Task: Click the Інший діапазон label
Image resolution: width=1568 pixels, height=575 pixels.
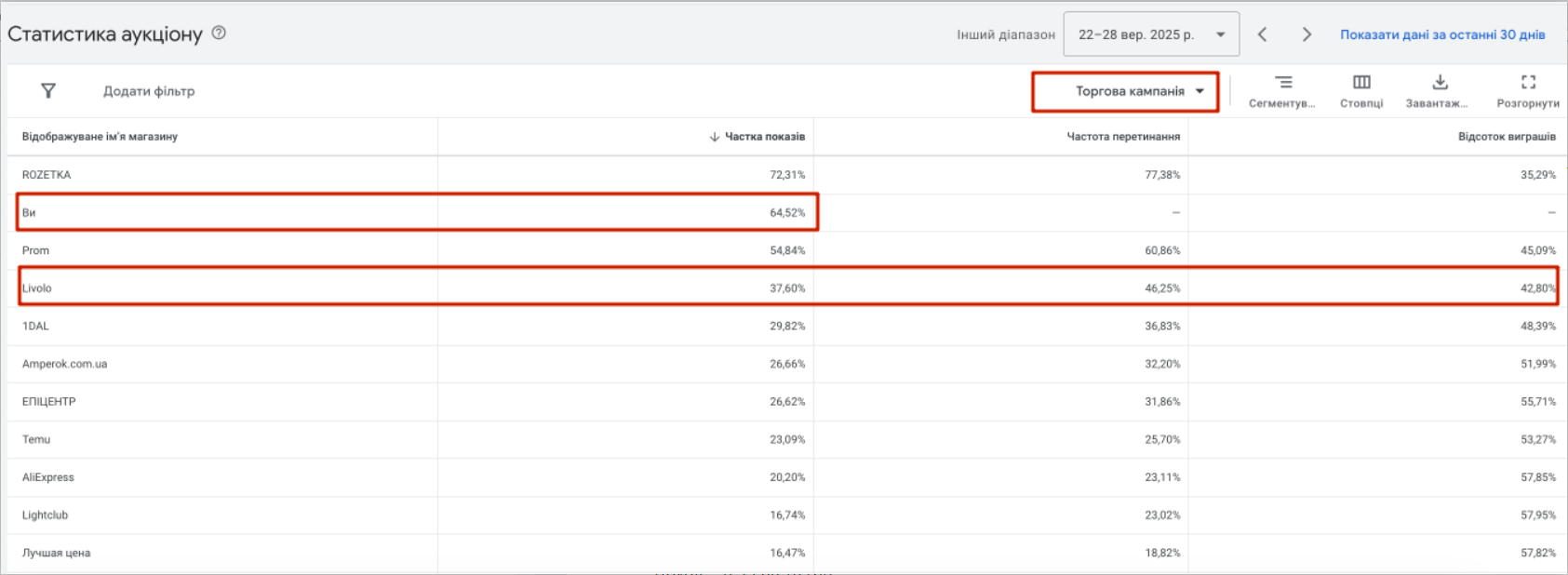Action: [x=1006, y=34]
